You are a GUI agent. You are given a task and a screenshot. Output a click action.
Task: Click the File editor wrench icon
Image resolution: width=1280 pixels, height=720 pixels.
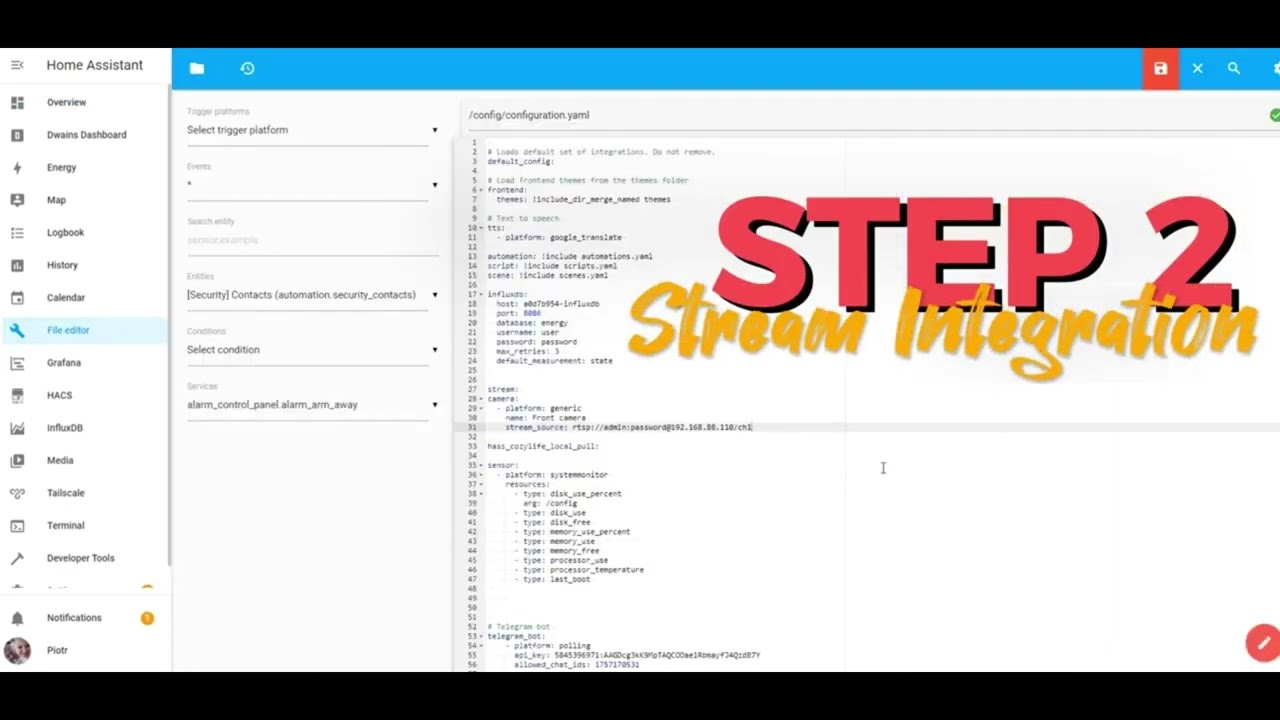pyautogui.click(x=17, y=330)
